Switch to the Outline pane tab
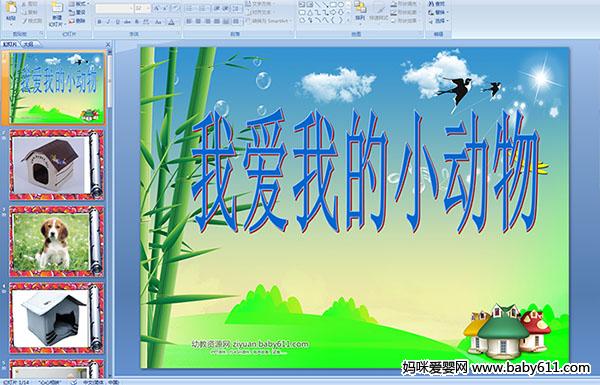Viewport: 600px width, 385px height. (x=29, y=44)
